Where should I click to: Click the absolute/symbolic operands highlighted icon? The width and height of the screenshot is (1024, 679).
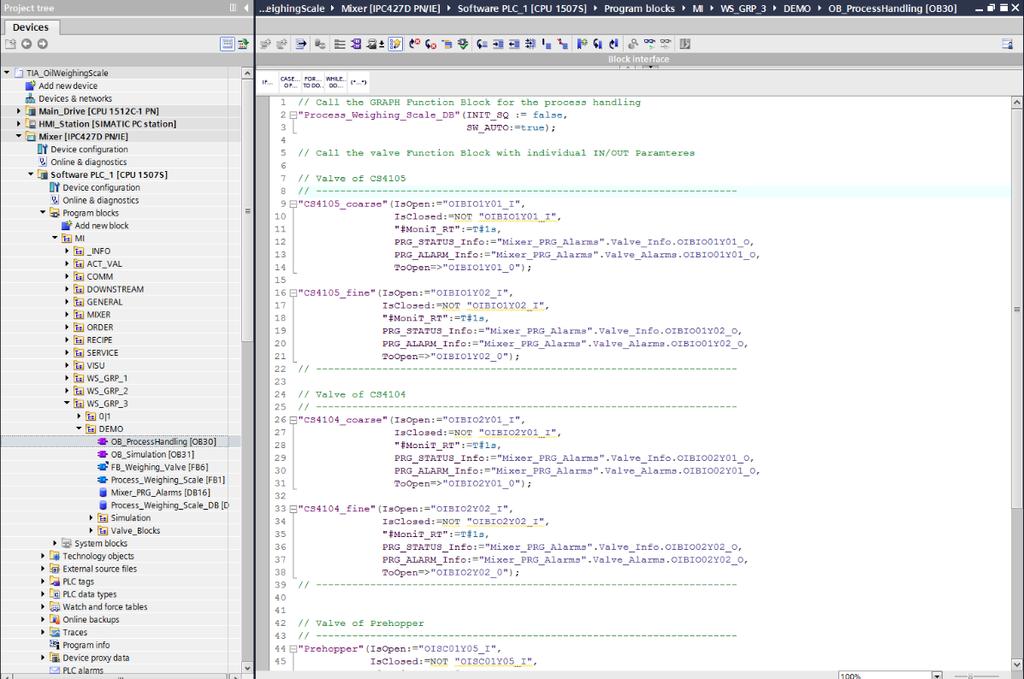[x=395, y=44]
